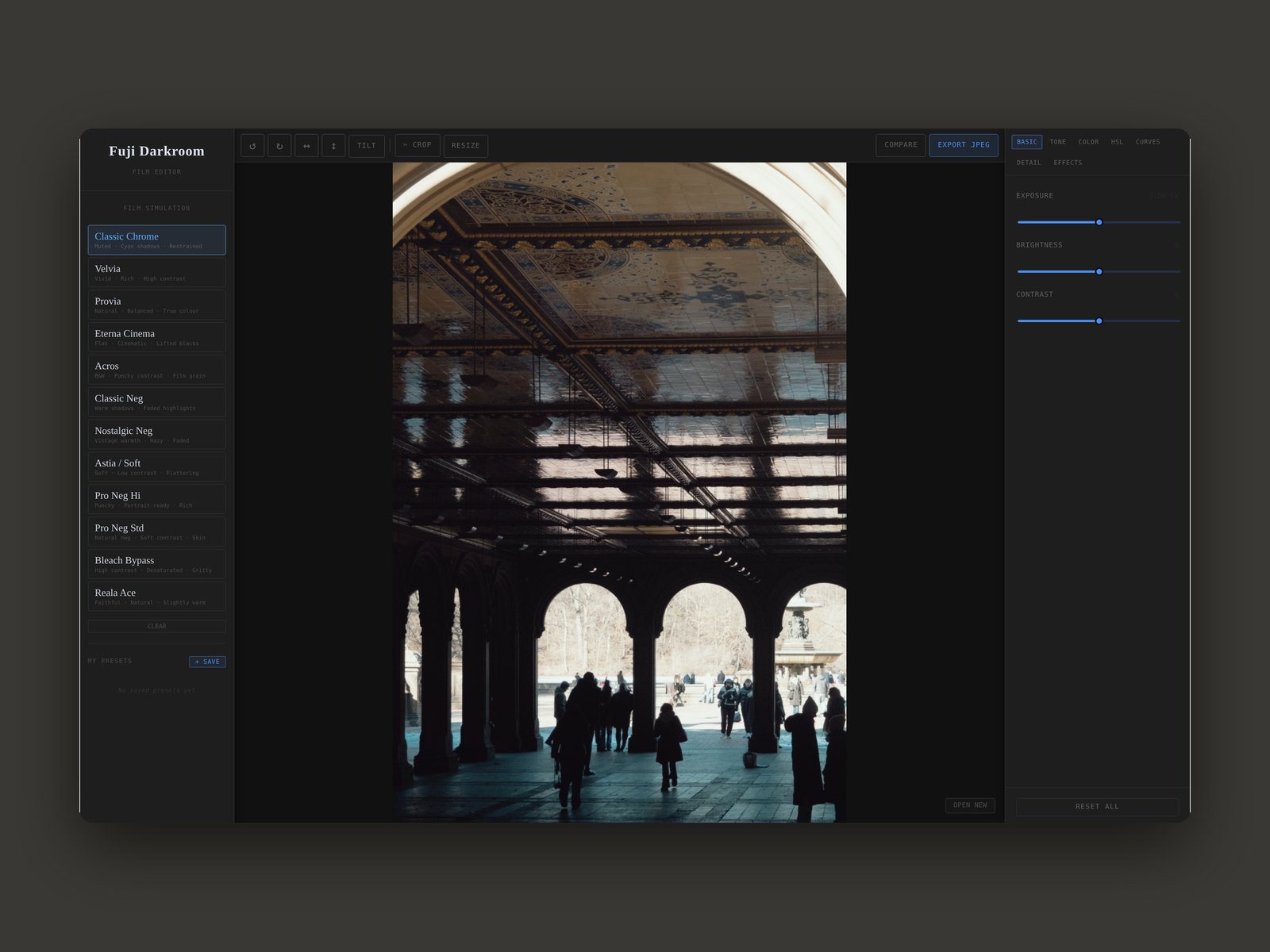Select the Classic Neg film simulation
This screenshot has height=952, width=1270.
tap(156, 402)
